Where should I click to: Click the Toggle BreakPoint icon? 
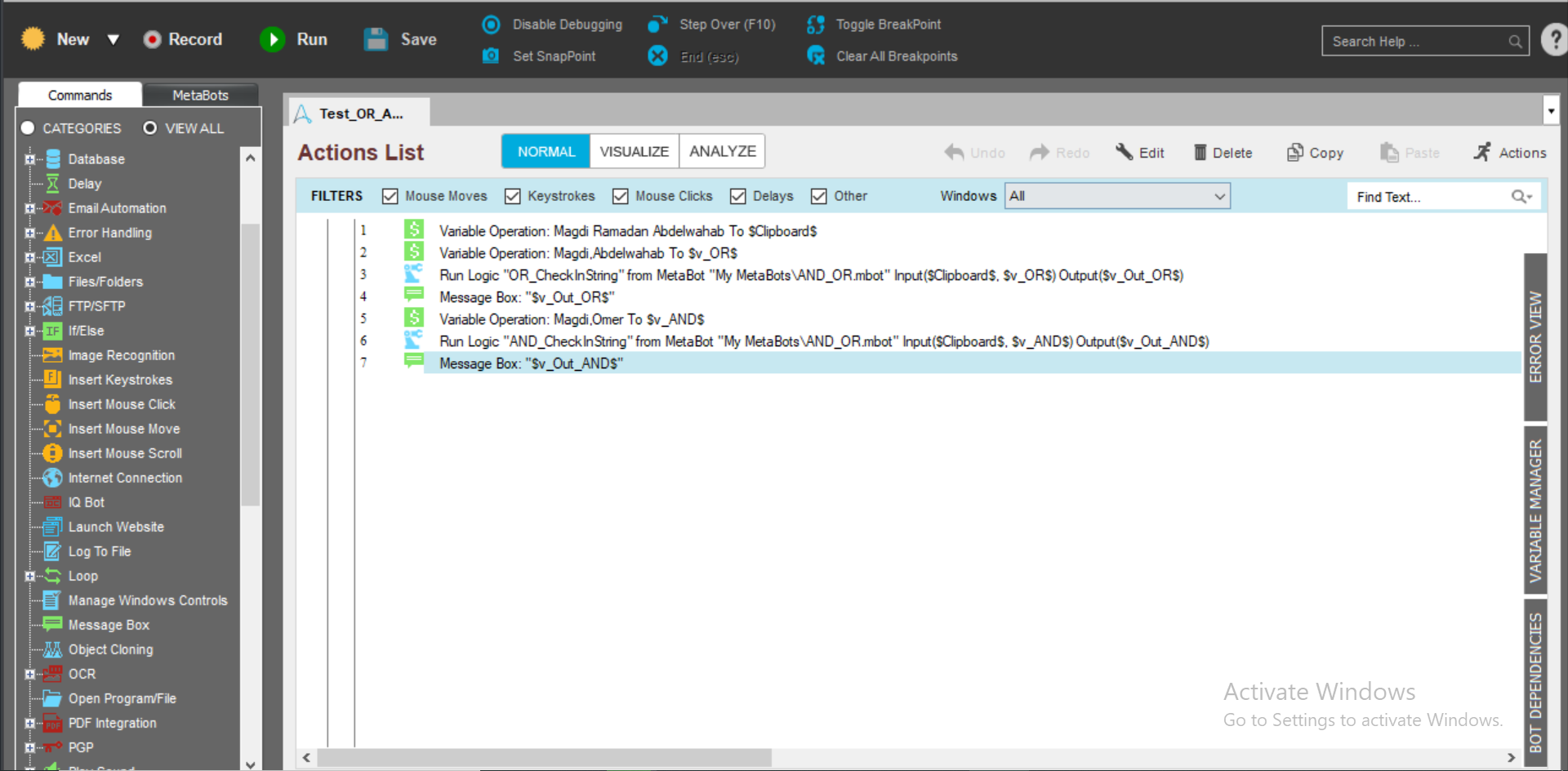[x=815, y=25]
